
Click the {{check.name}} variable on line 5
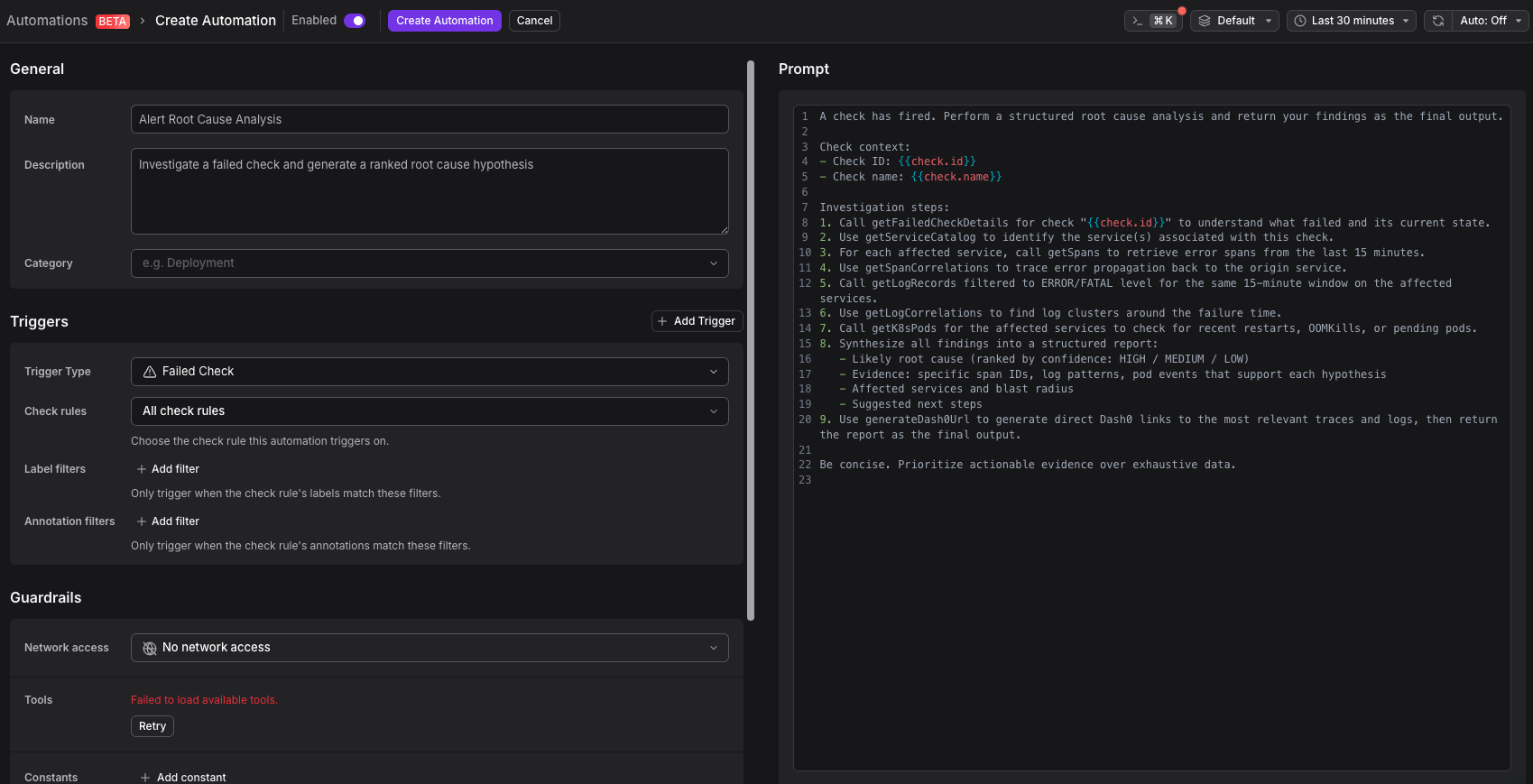(x=956, y=177)
